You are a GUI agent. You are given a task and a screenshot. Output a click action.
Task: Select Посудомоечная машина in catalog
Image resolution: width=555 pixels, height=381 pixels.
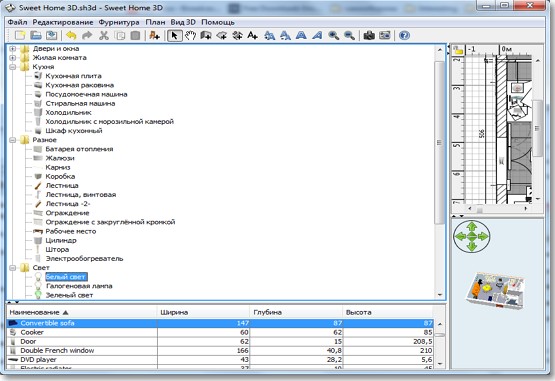click(x=86, y=95)
